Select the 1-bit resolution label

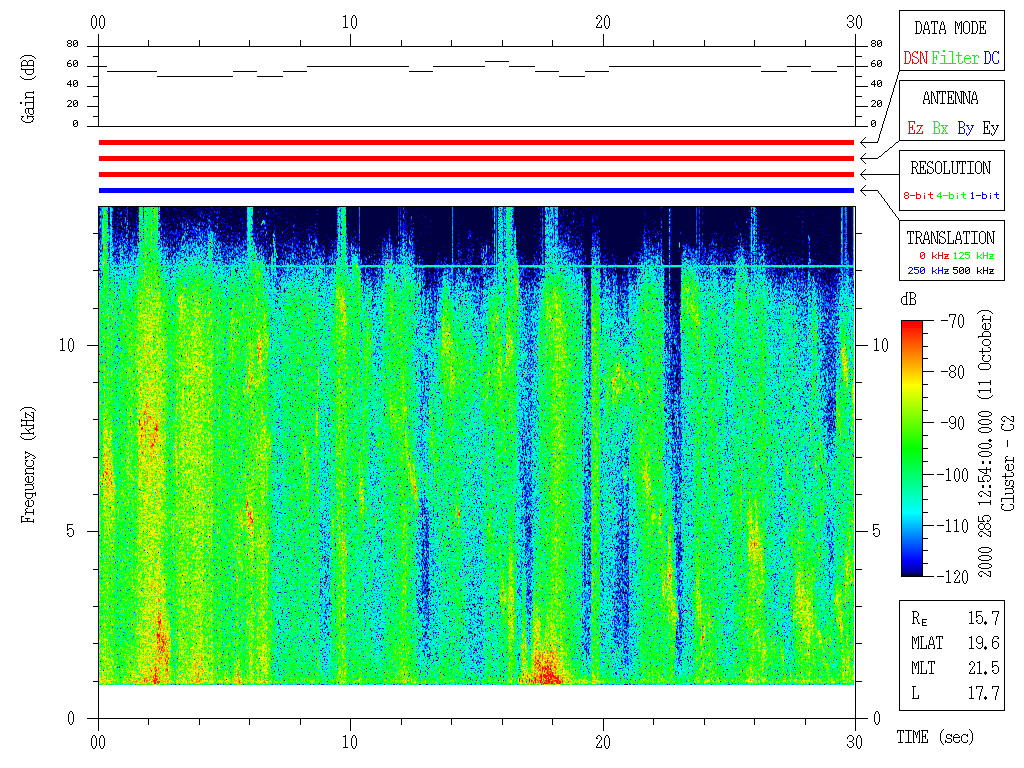[984, 195]
